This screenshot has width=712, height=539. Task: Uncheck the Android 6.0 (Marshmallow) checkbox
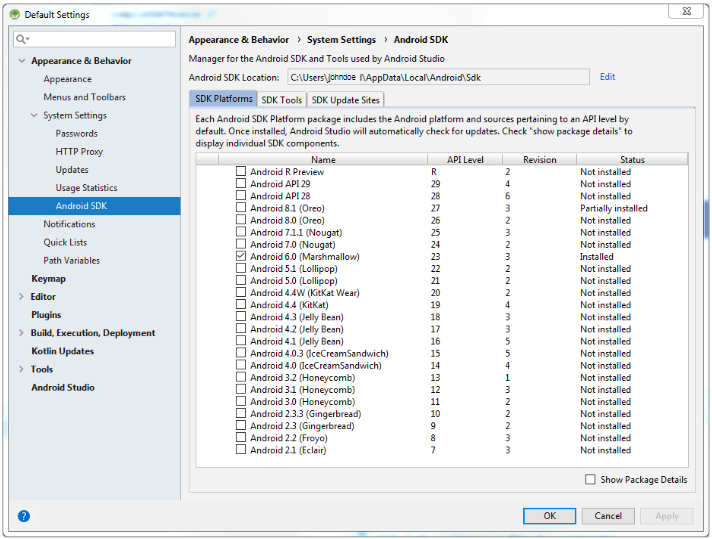(x=241, y=256)
